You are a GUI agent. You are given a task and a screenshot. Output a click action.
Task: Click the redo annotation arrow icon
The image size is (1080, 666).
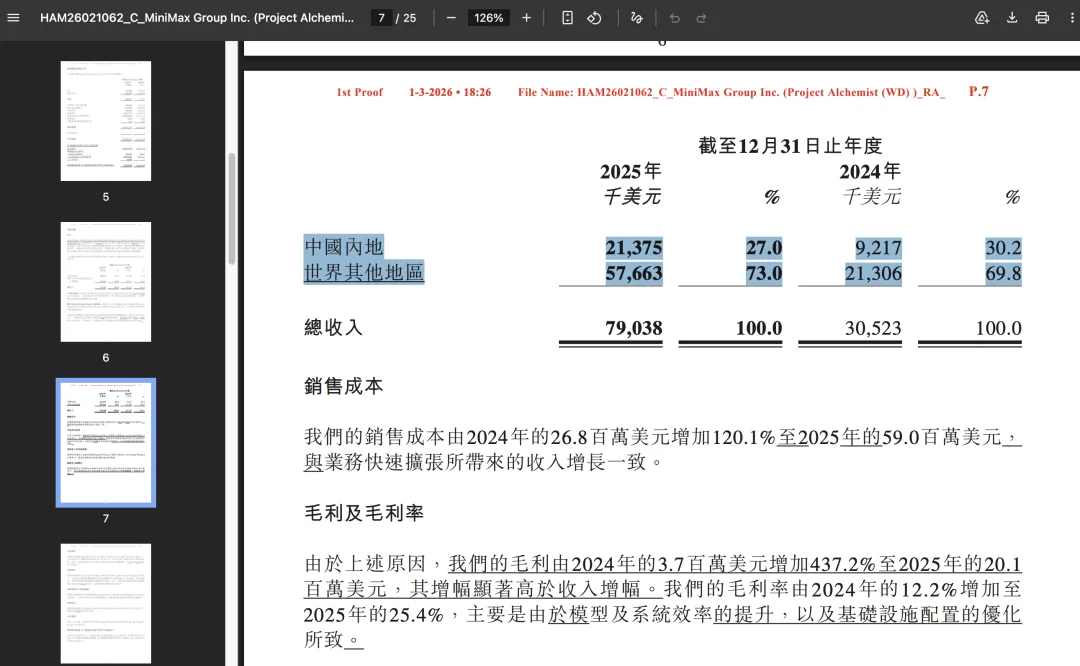702,17
